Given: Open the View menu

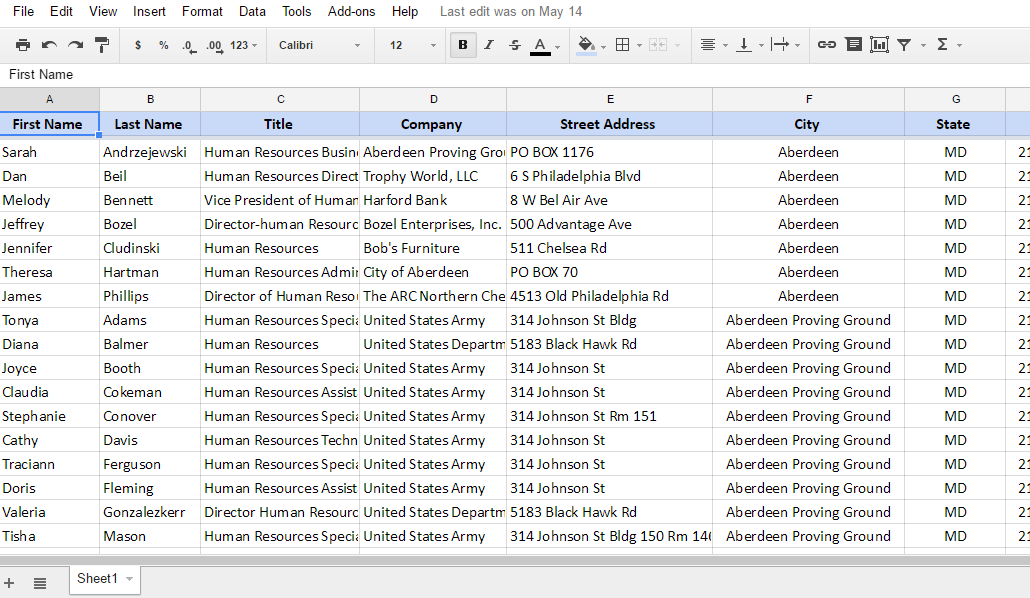Looking at the screenshot, I should tap(103, 11).
